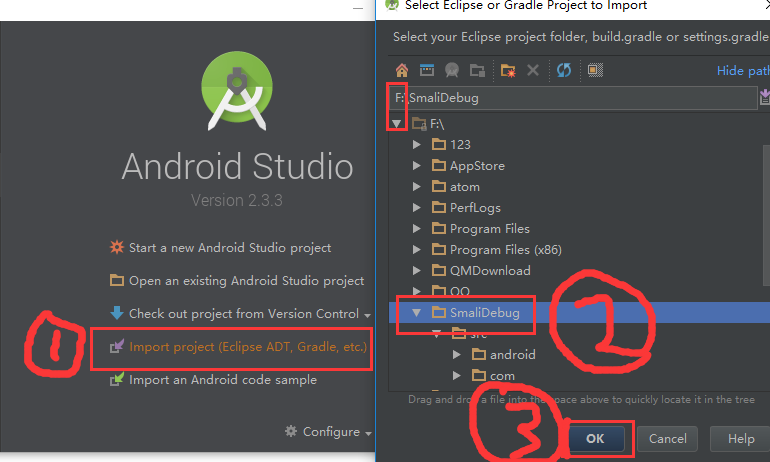Collapse the SmaliDebug folder
Screen dimensions: 770x462
pos(416,313)
